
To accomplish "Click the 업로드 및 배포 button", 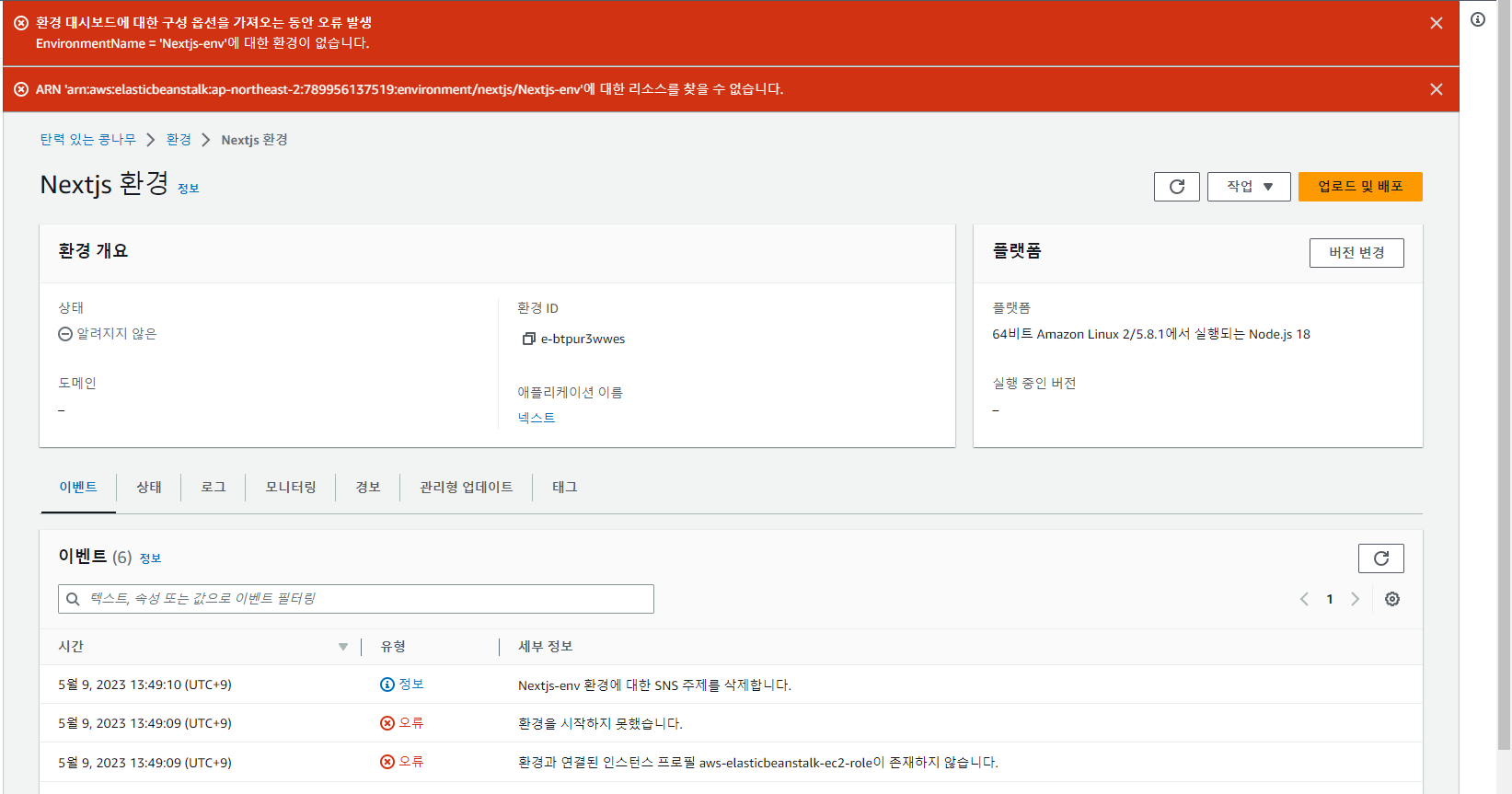I will coord(1360,187).
